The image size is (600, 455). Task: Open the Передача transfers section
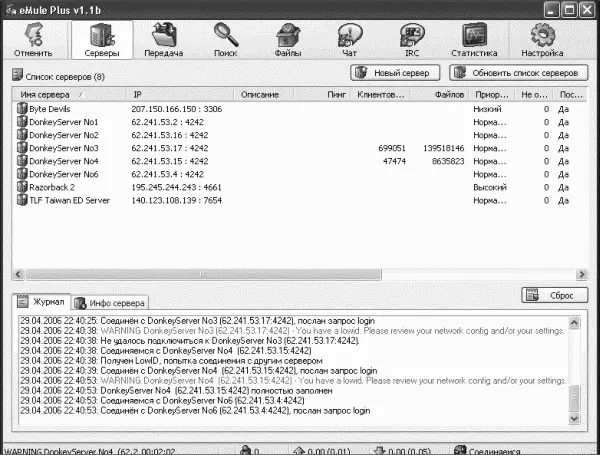[164, 40]
